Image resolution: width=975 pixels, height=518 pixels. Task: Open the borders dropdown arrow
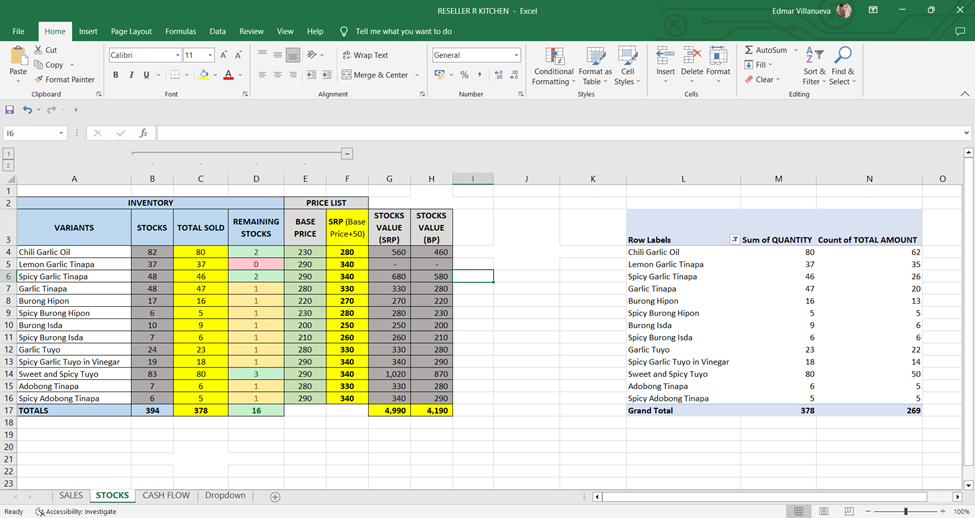[x=187, y=75]
